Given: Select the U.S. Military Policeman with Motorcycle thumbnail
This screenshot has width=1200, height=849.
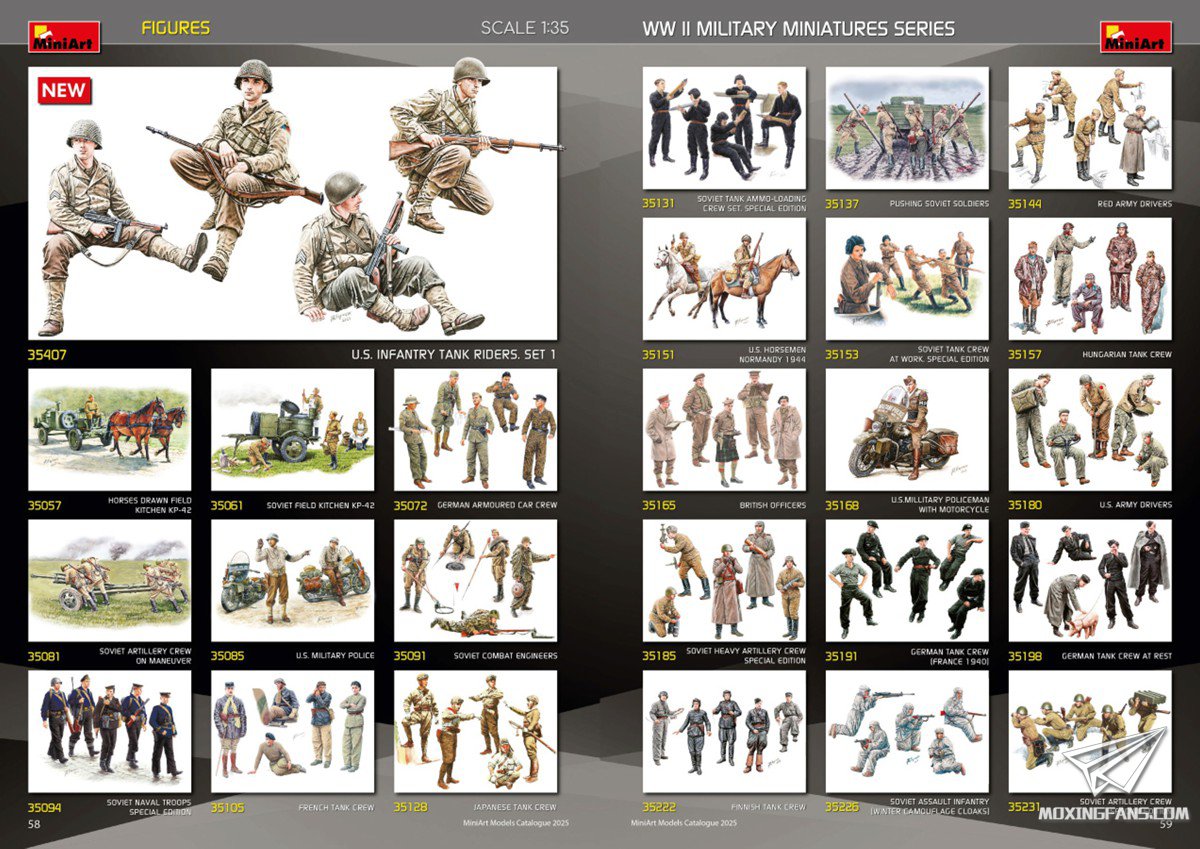Looking at the screenshot, I should click(907, 430).
